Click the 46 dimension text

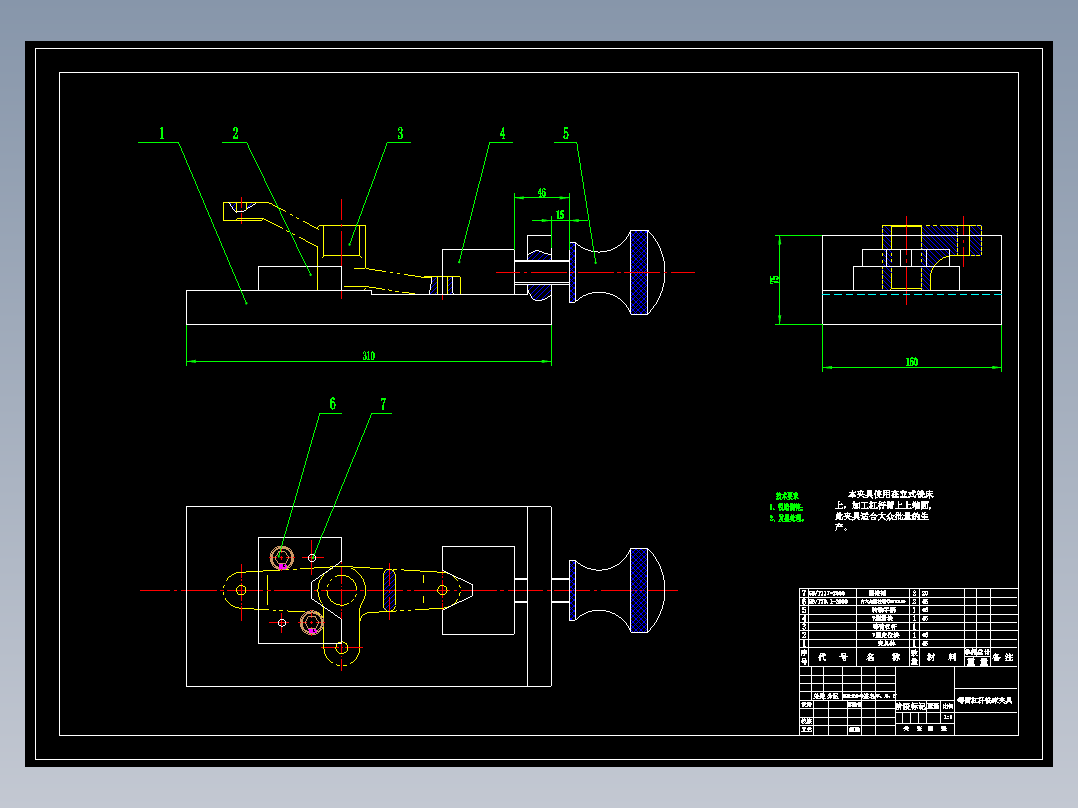coord(542,193)
